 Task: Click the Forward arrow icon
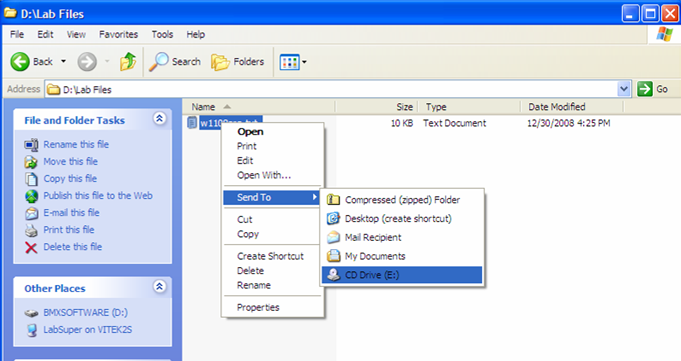(x=87, y=62)
